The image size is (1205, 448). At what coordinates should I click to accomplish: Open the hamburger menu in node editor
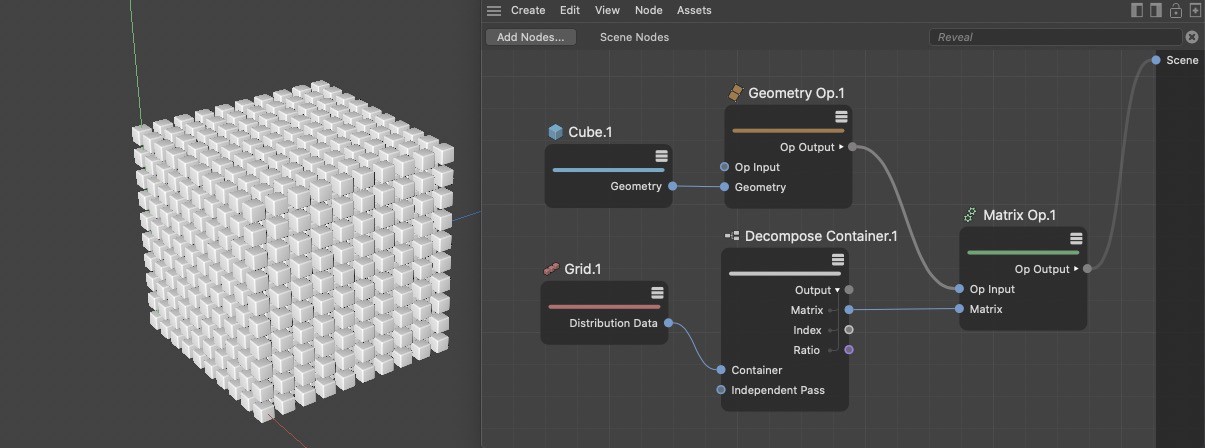tap(494, 11)
